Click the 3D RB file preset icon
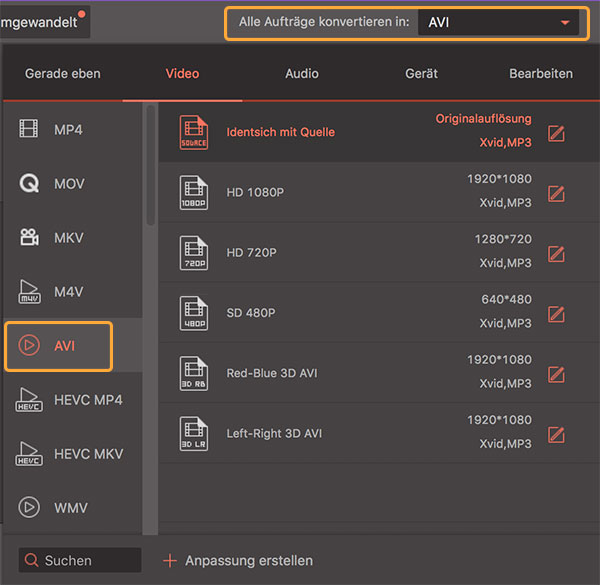Viewport: 600px width, 585px height. click(x=194, y=373)
